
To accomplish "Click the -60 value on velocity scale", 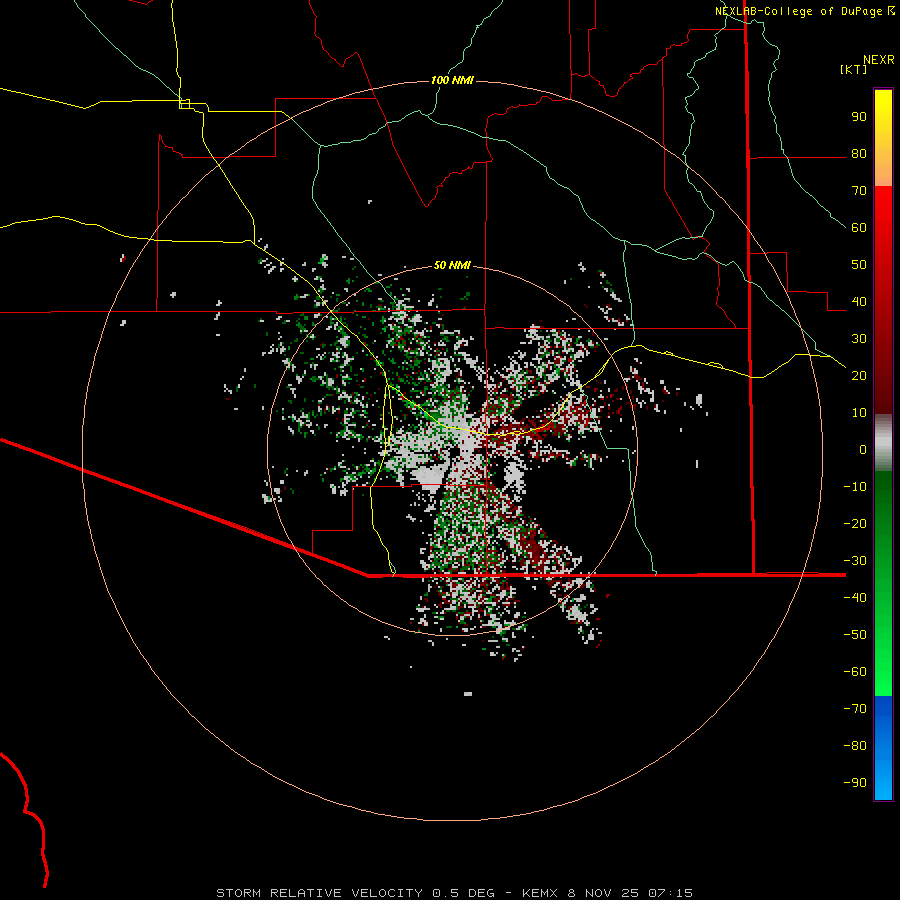I will pyautogui.click(x=855, y=672).
